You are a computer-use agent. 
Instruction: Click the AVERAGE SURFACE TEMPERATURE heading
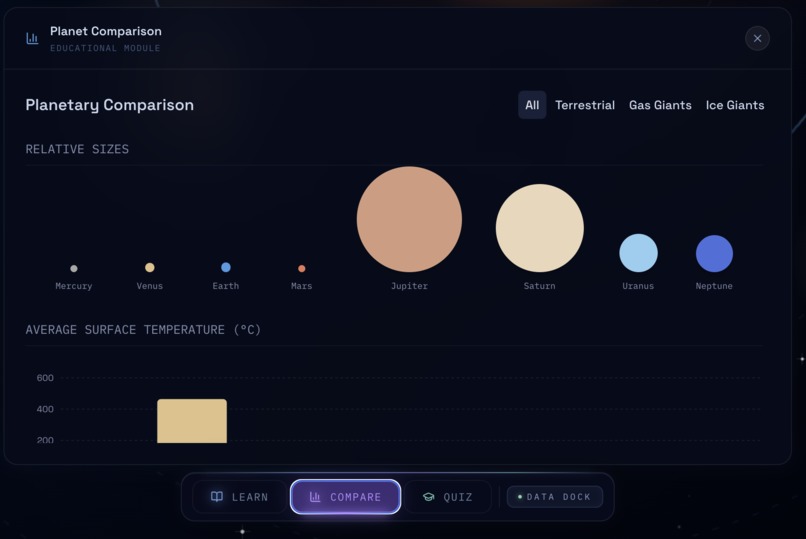tap(143, 329)
